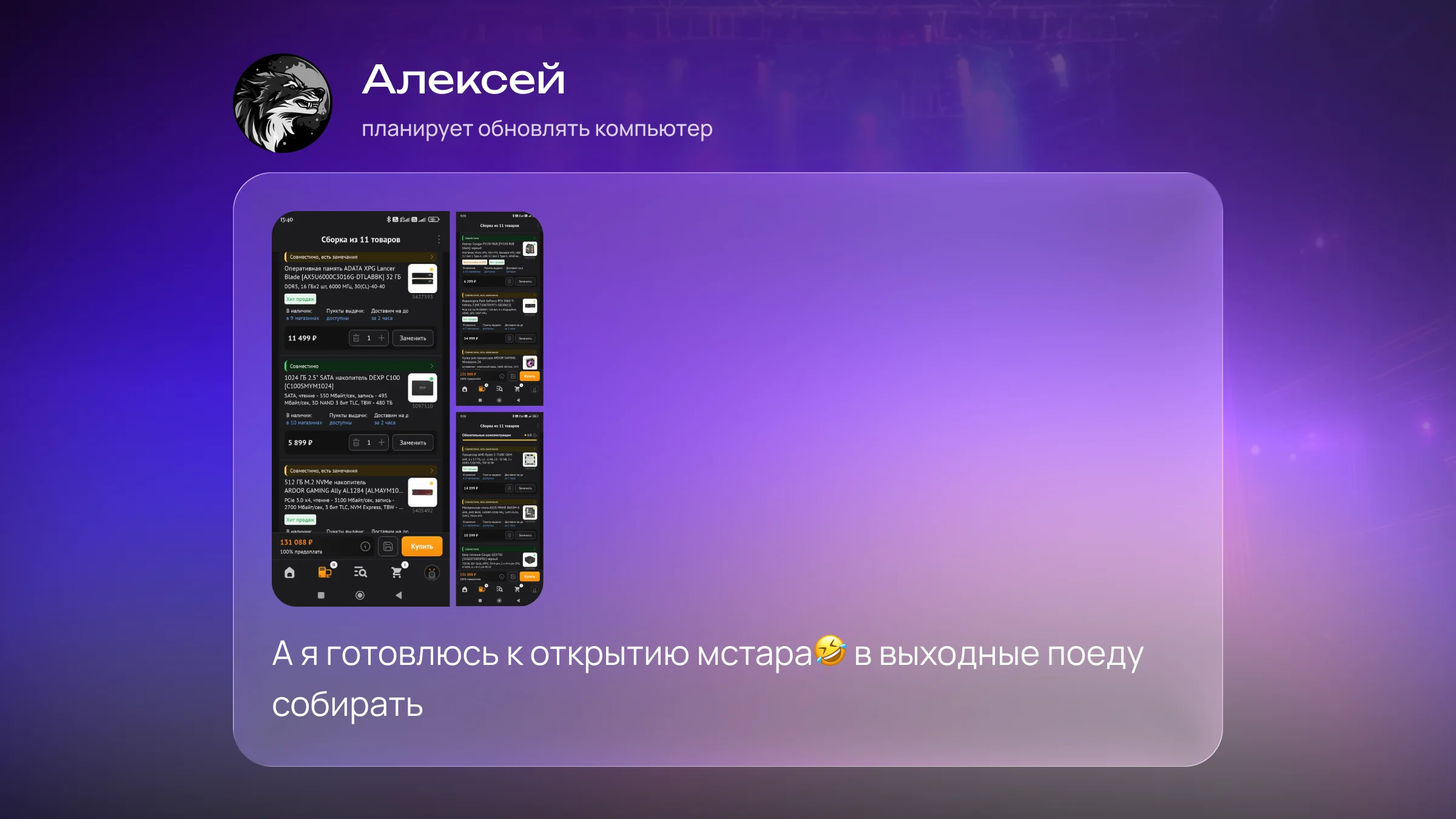Remove DEXP C100 drive via trash icon
Screen dimensions: 1456x819
(x=356, y=443)
